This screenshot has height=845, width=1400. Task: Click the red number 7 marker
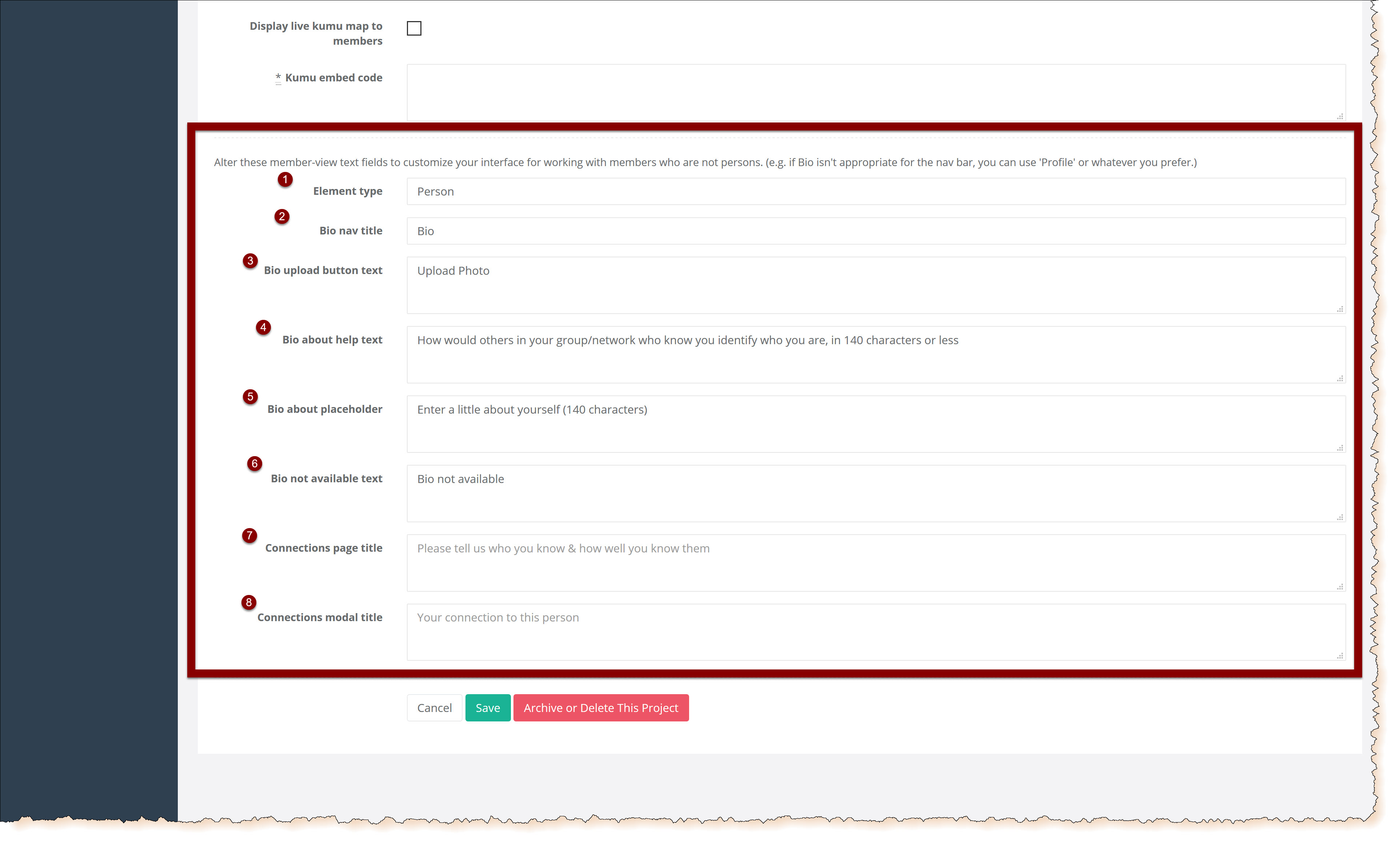click(x=249, y=535)
